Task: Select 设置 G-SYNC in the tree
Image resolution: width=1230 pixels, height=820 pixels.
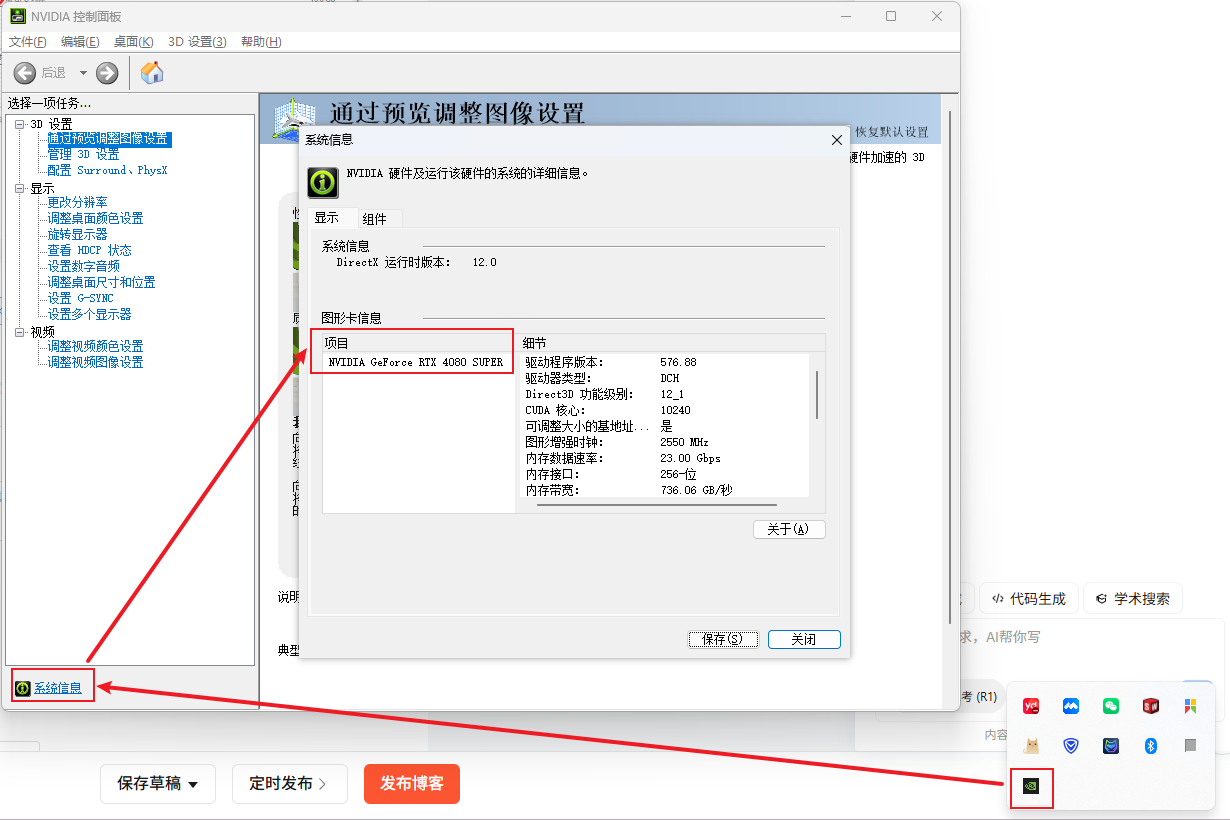Action: 80,299
